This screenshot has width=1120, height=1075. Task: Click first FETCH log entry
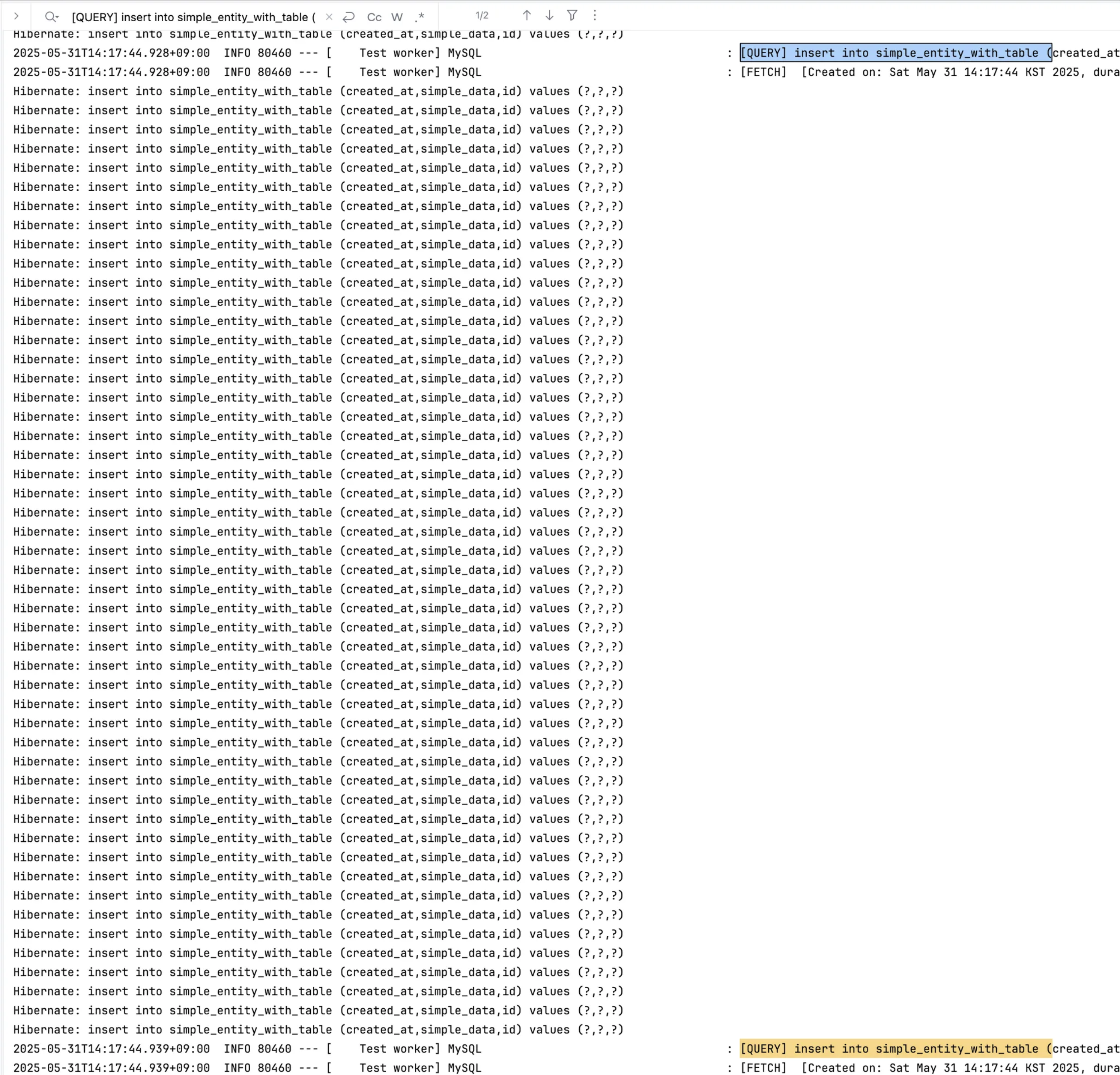tap(764, 72)
